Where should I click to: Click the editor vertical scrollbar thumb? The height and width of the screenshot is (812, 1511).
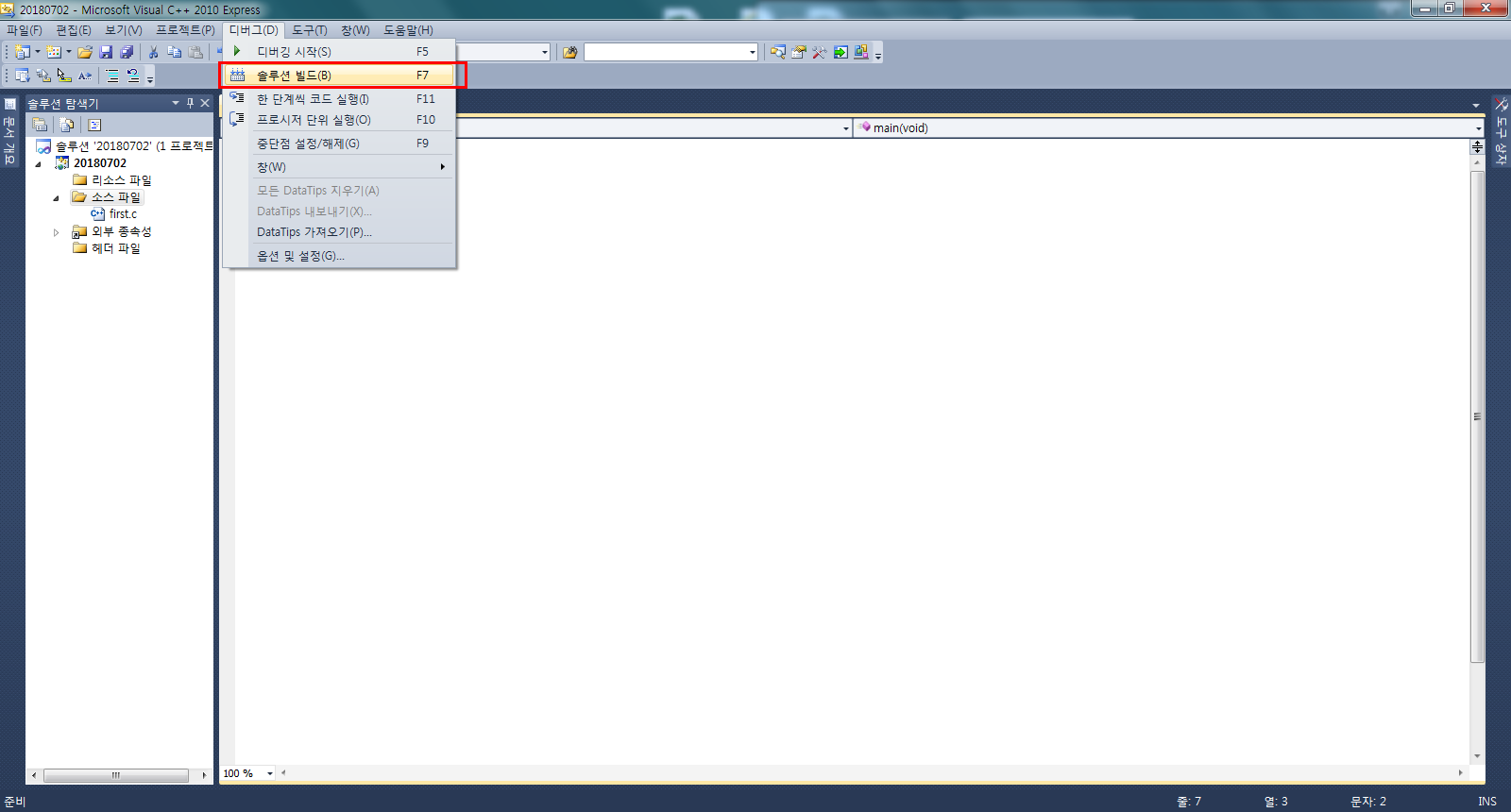(x=1477, y=416)
